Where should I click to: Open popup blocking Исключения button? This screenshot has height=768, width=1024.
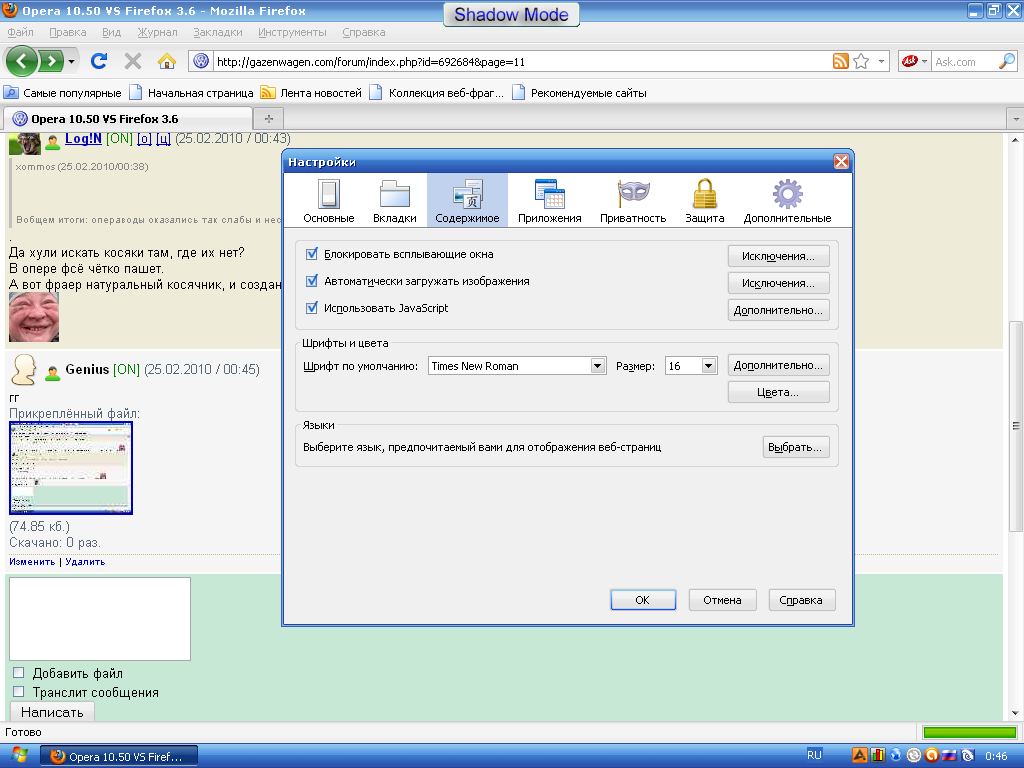(778, 256)
